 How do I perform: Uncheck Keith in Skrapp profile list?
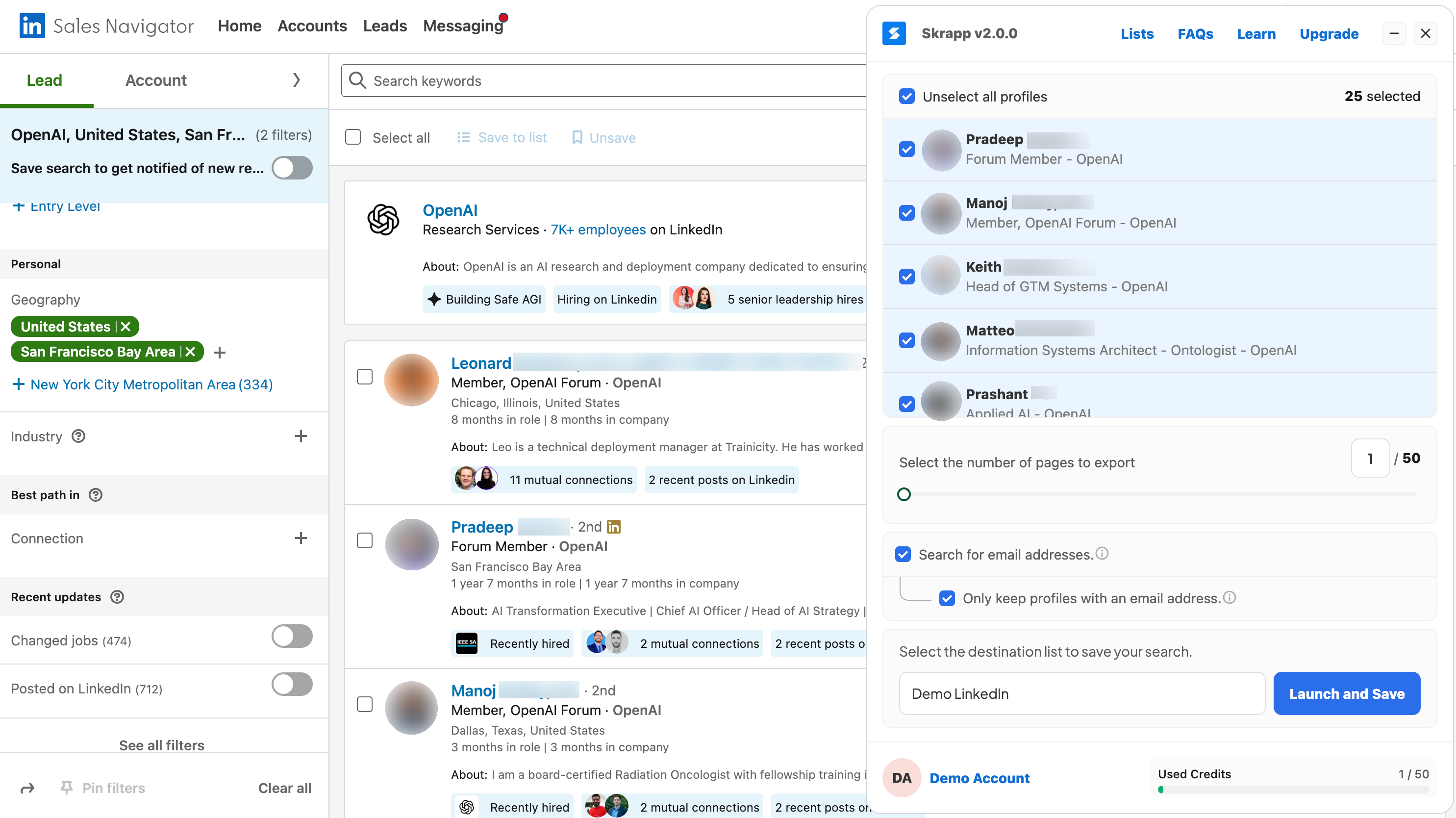(906, 277)
